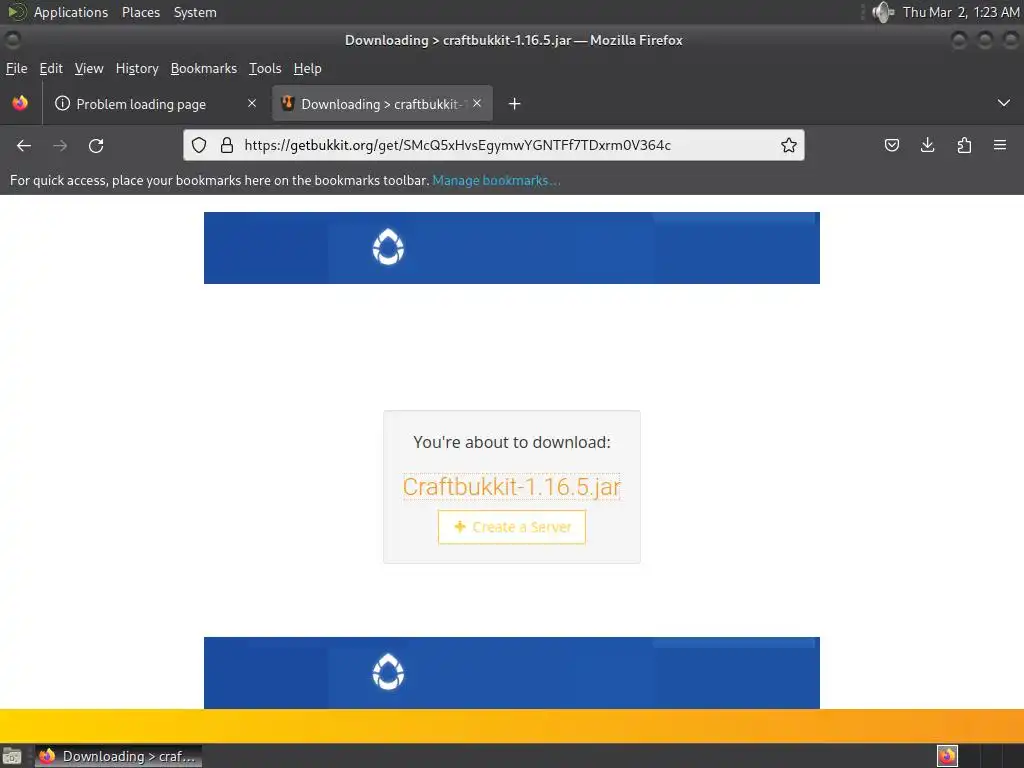Open the View menu

[89, 69]
